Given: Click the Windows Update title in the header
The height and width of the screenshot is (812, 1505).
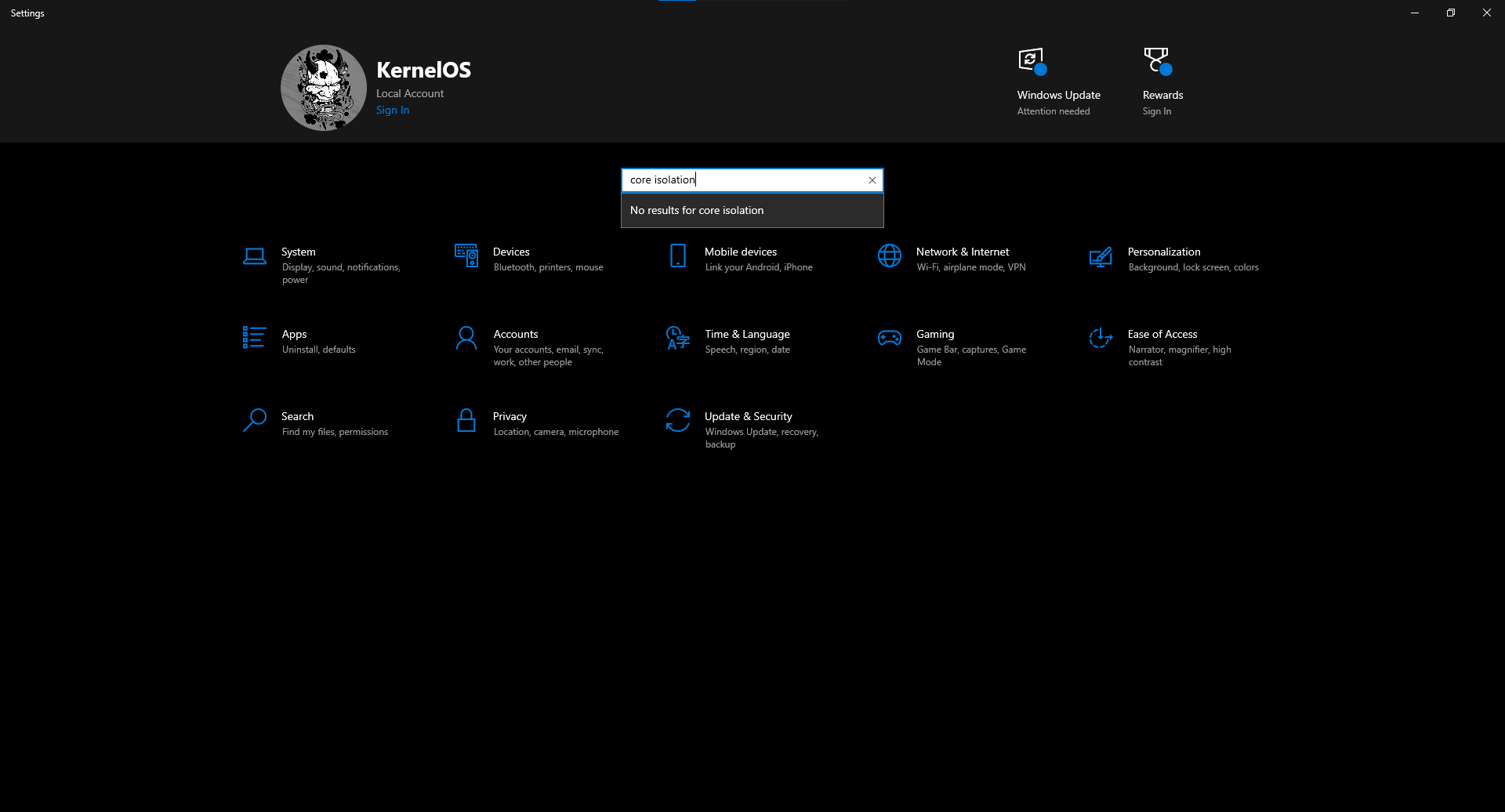Looking at the screenshot, I should tap(1059, 95).
